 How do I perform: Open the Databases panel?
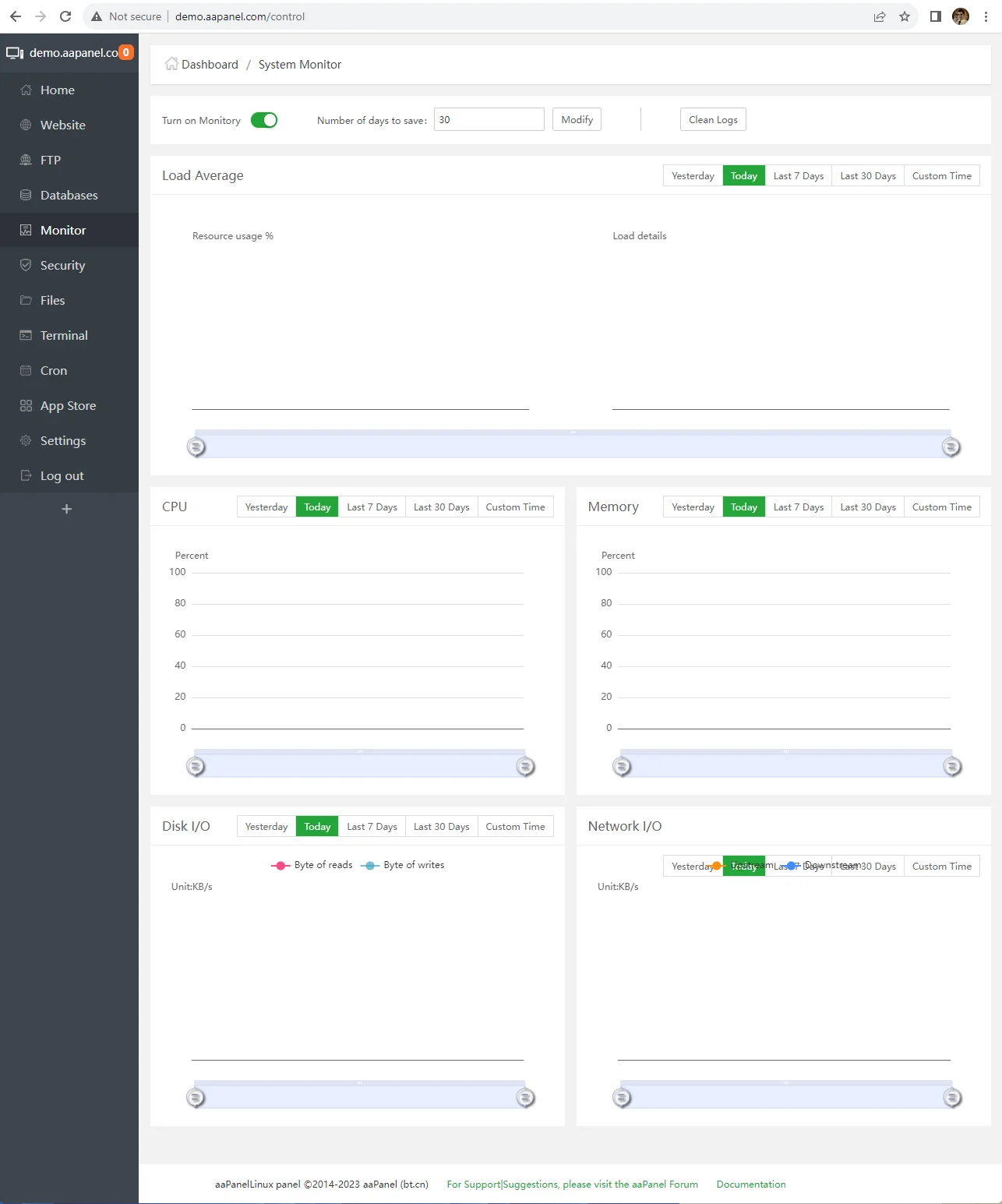[68, 195]
